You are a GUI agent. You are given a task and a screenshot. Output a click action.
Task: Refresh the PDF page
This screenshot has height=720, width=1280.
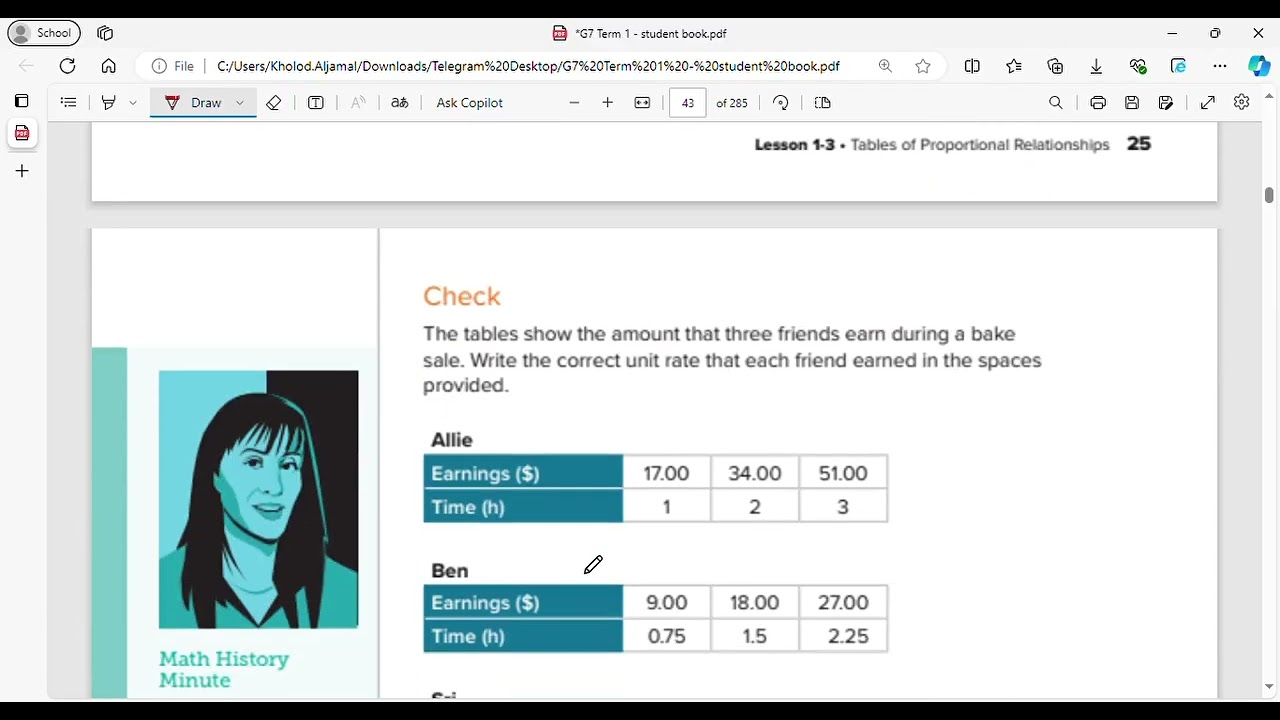pos(67,66)
